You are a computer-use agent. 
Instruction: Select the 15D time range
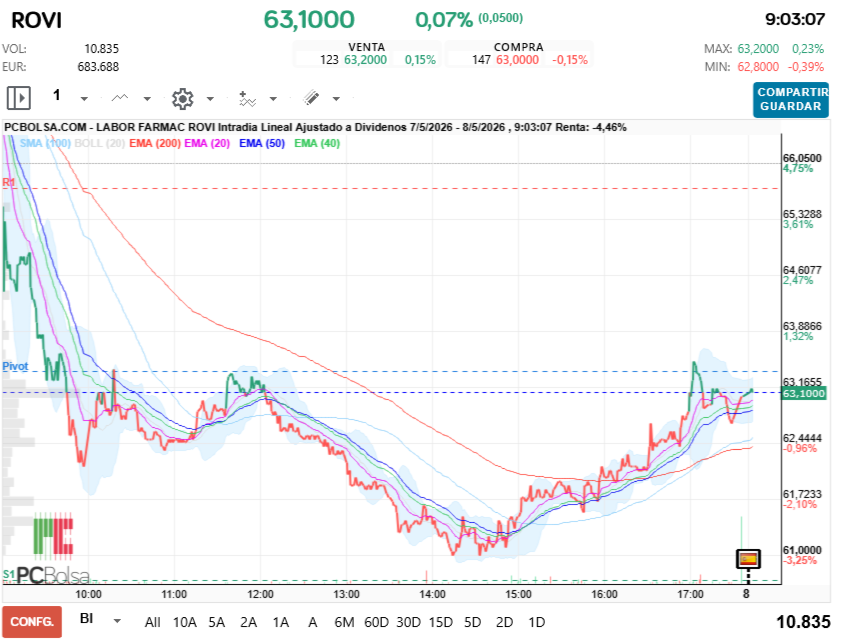pos(440,623)
